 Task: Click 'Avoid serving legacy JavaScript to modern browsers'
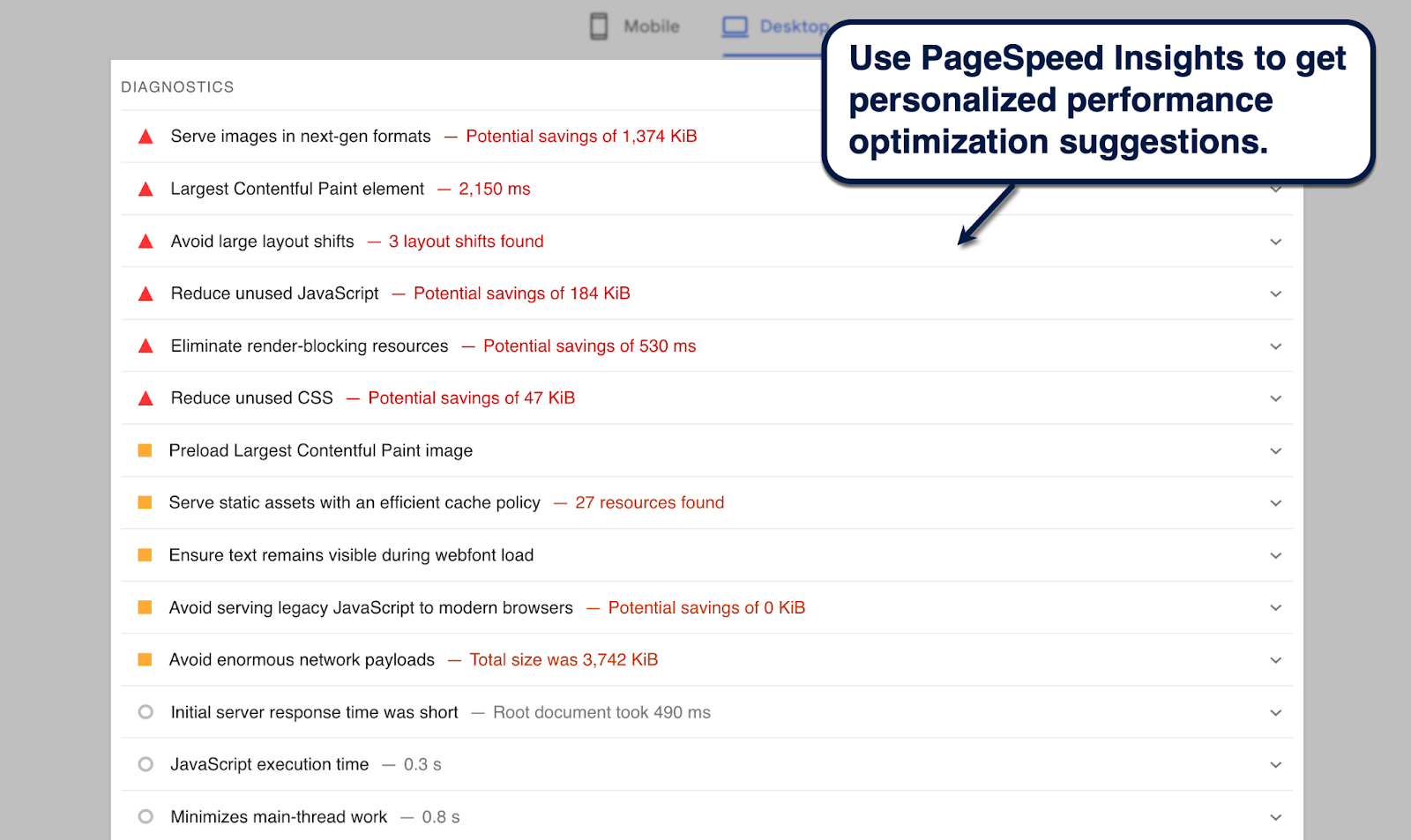370,607
